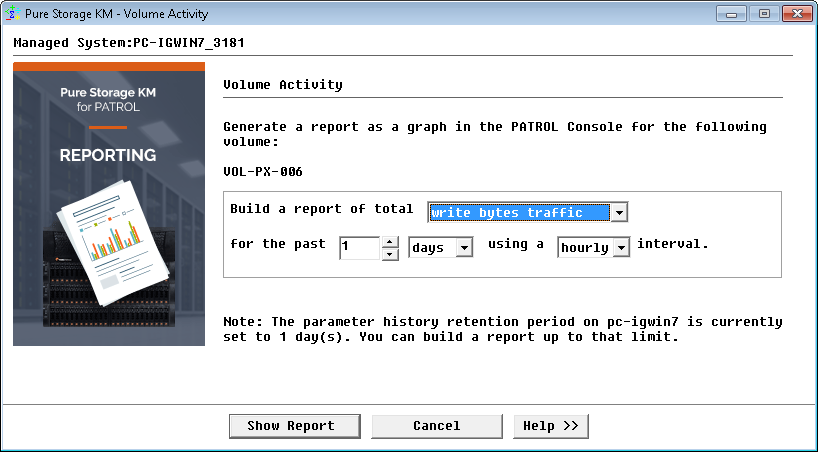The height and width of the screenshot is (452, 818).
Task: Expand help with the Help >> button
Action: pos(551,426)
